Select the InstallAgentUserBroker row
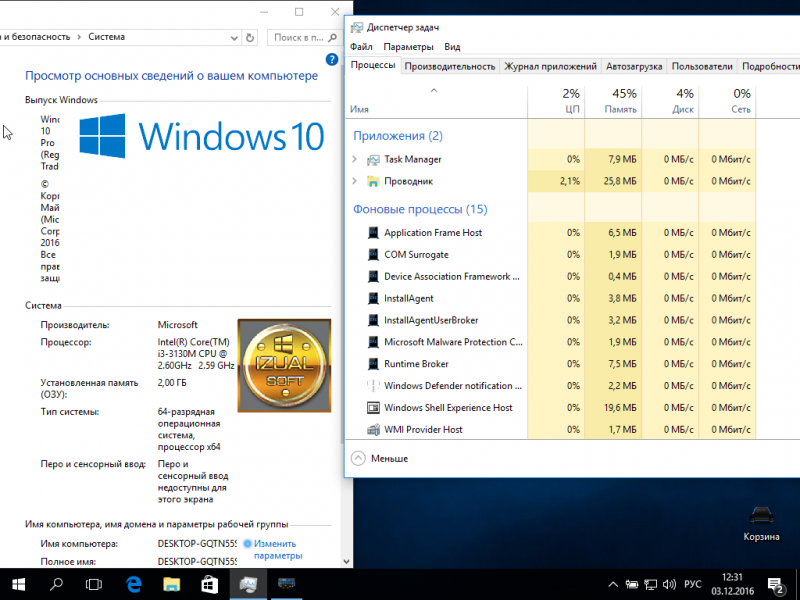Image resolution: width=800 pixels, height=600 pixels. [551, 320]
